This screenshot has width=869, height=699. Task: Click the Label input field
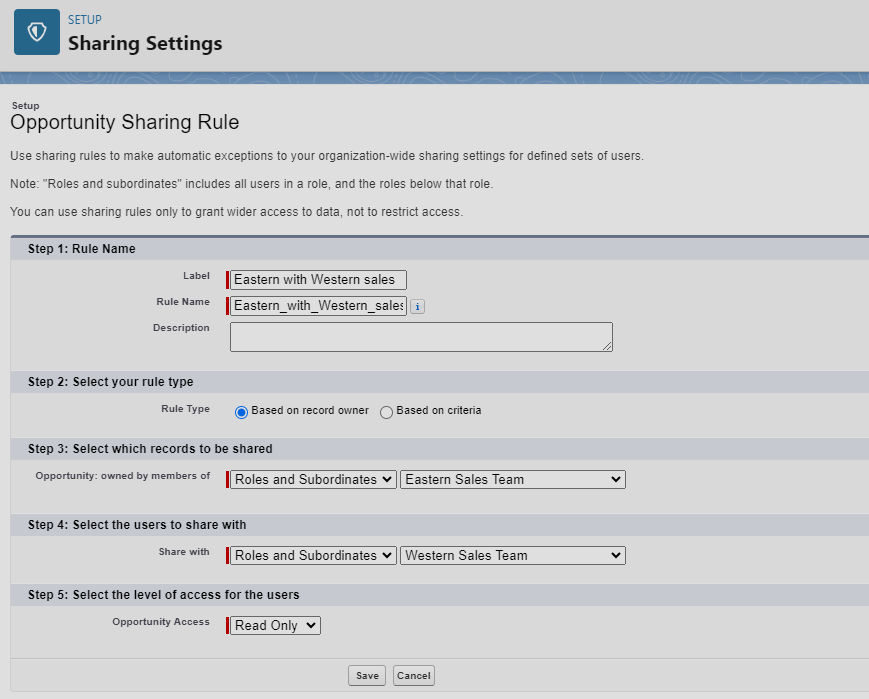(x=318, y=280)
